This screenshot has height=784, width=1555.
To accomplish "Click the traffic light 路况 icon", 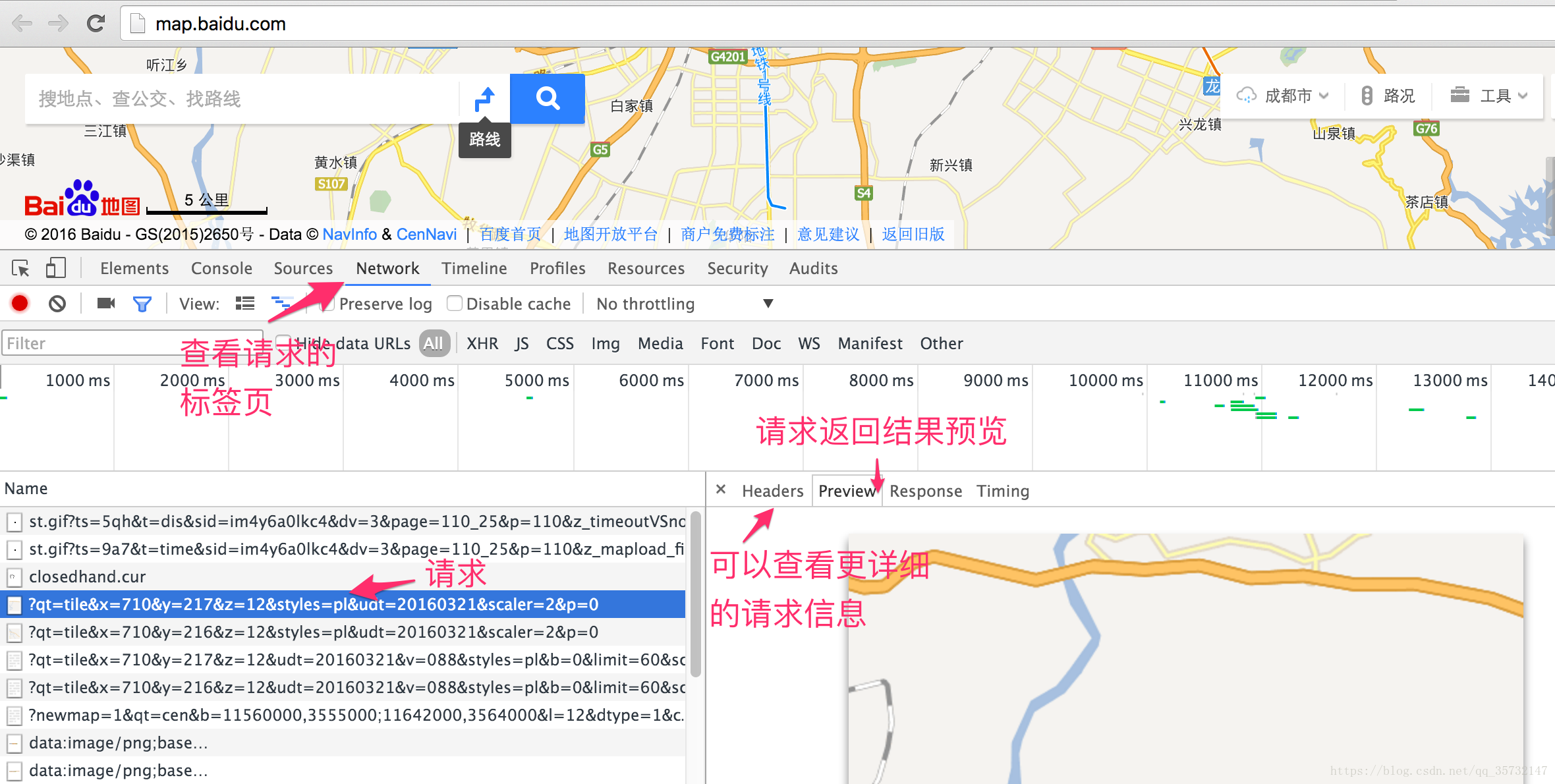I will (1367, 96).
